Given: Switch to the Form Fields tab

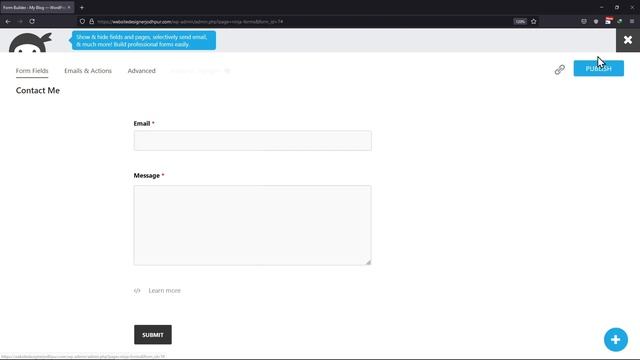Looking at the screenshot, I should tap(32, 71).
